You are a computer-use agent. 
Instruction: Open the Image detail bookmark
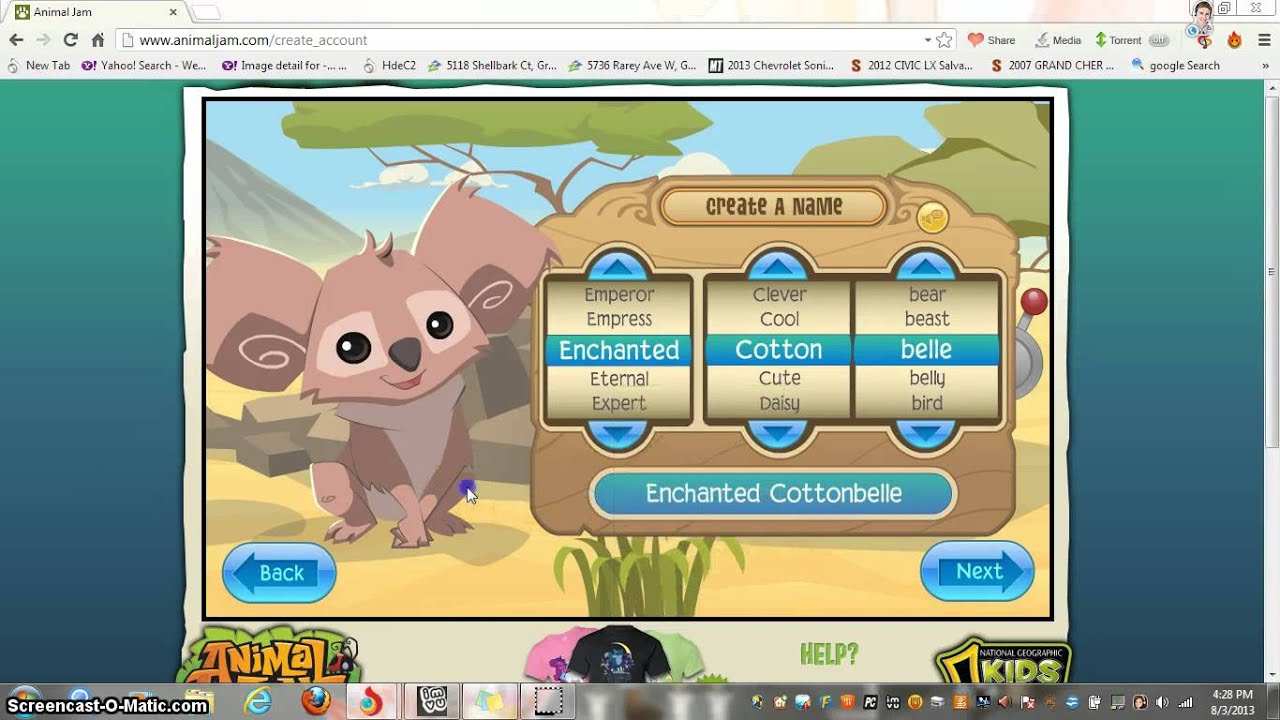284,66
